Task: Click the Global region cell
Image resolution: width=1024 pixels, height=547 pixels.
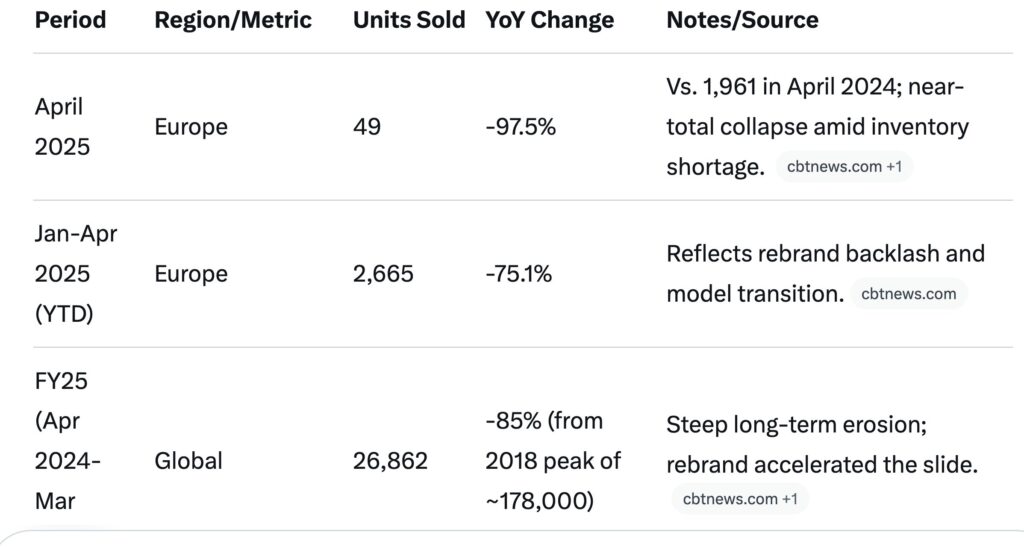Action: click(188, 461)
